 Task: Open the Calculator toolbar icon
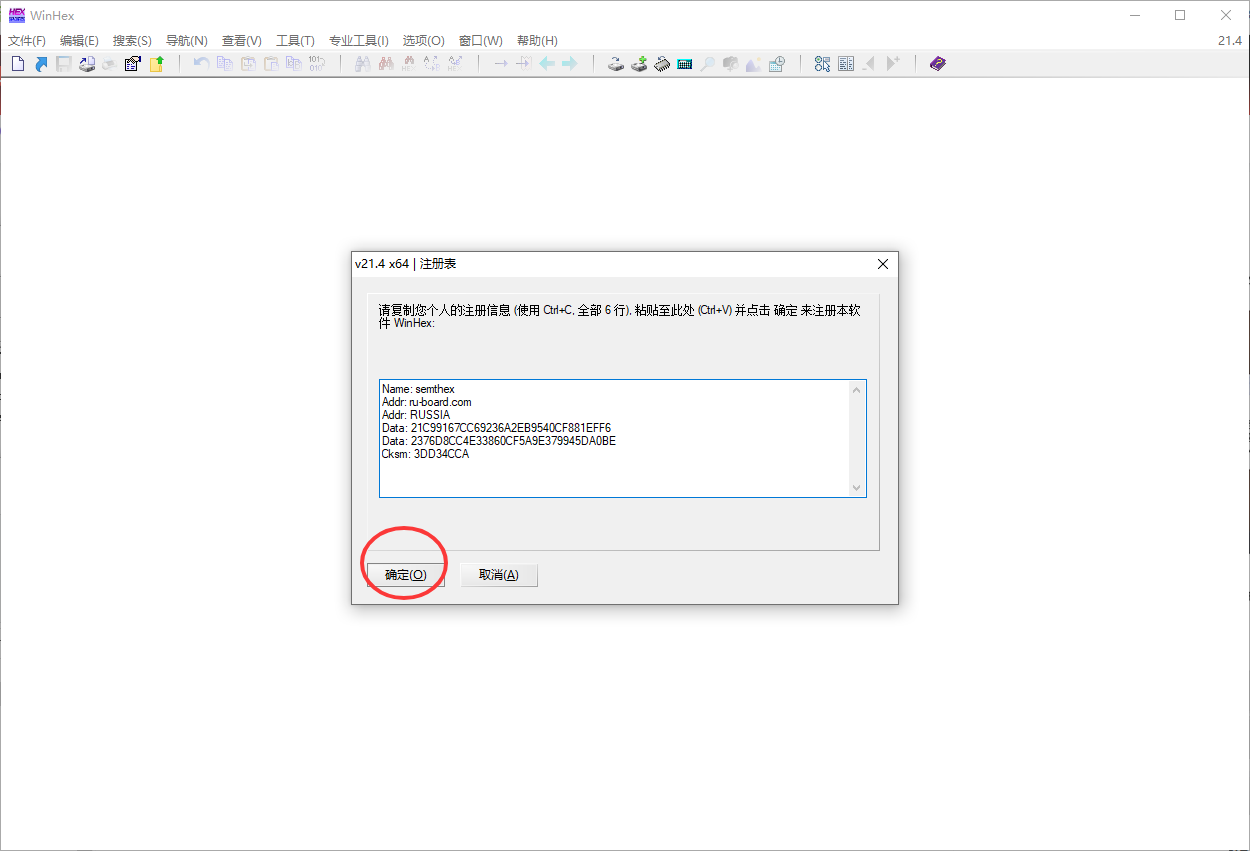tap(685, 64)
